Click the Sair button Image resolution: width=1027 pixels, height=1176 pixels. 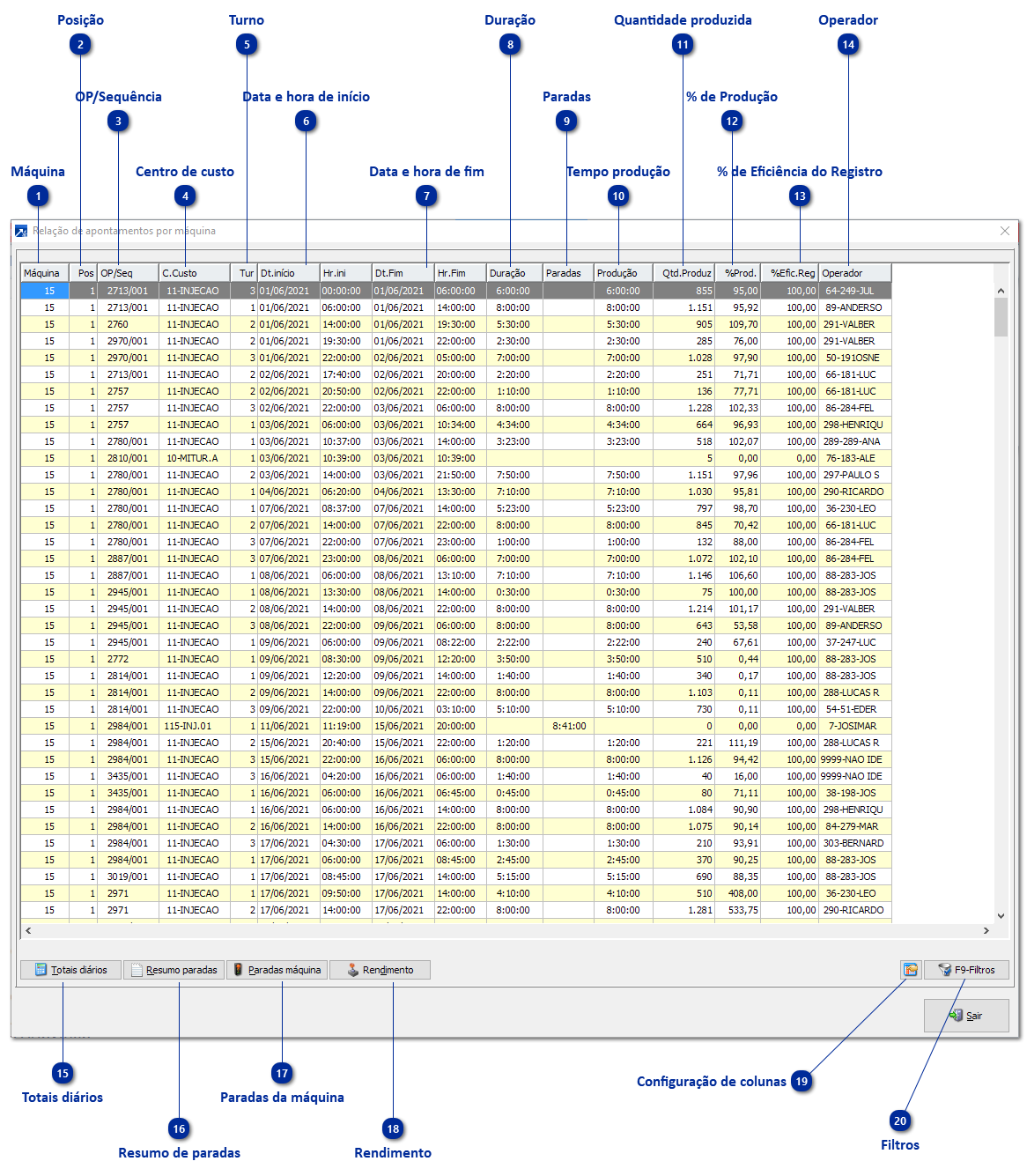[966, 1016]
